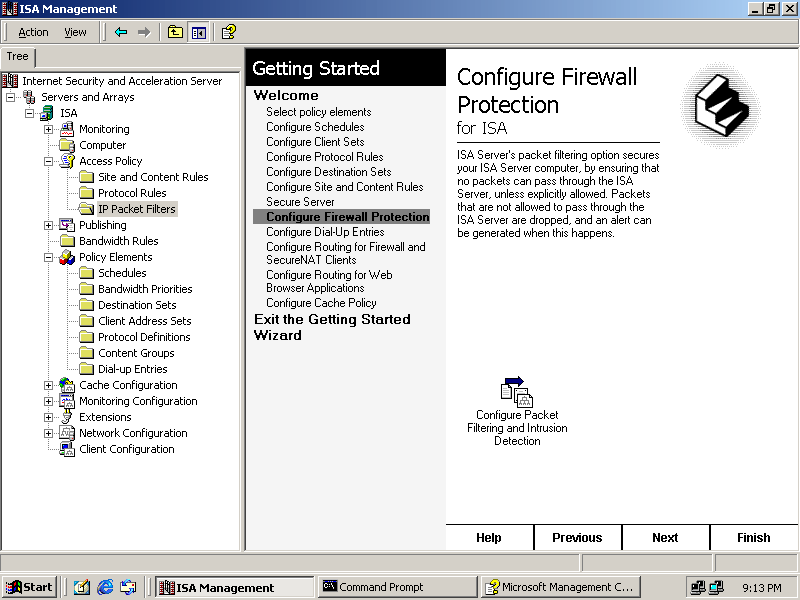Open the Secure Server wizard step
Image resolution: width=800 pixels, height=600 pixels.
pyautogui.click(x=300, y=202)
